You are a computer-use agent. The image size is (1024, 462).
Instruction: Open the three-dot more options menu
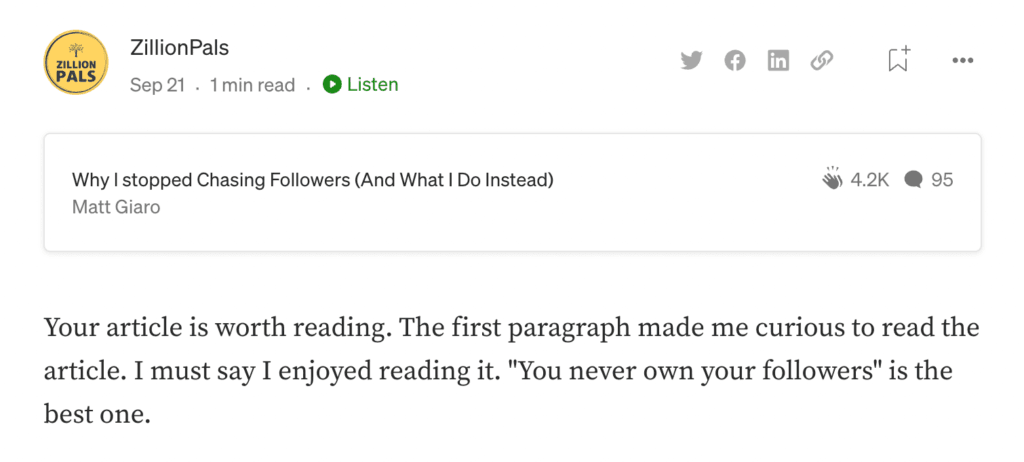(963, 61)
